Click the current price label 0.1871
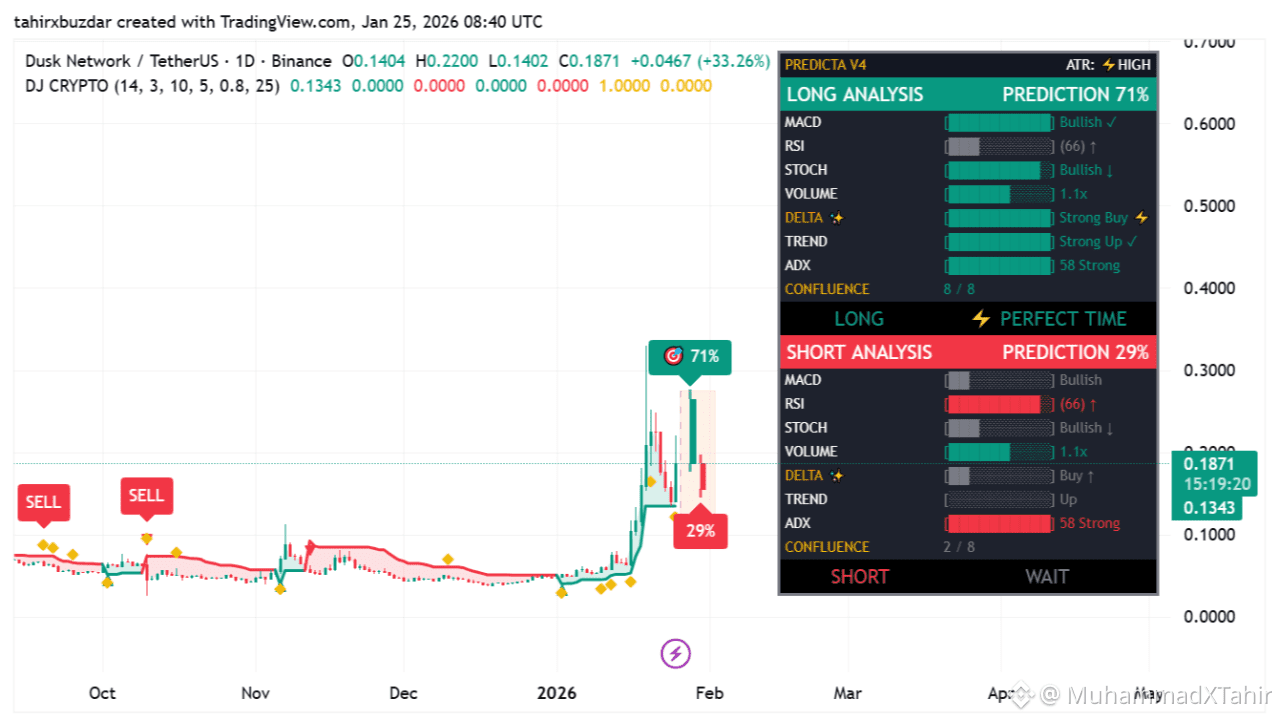1280x720 pixels. [1208, 464]
